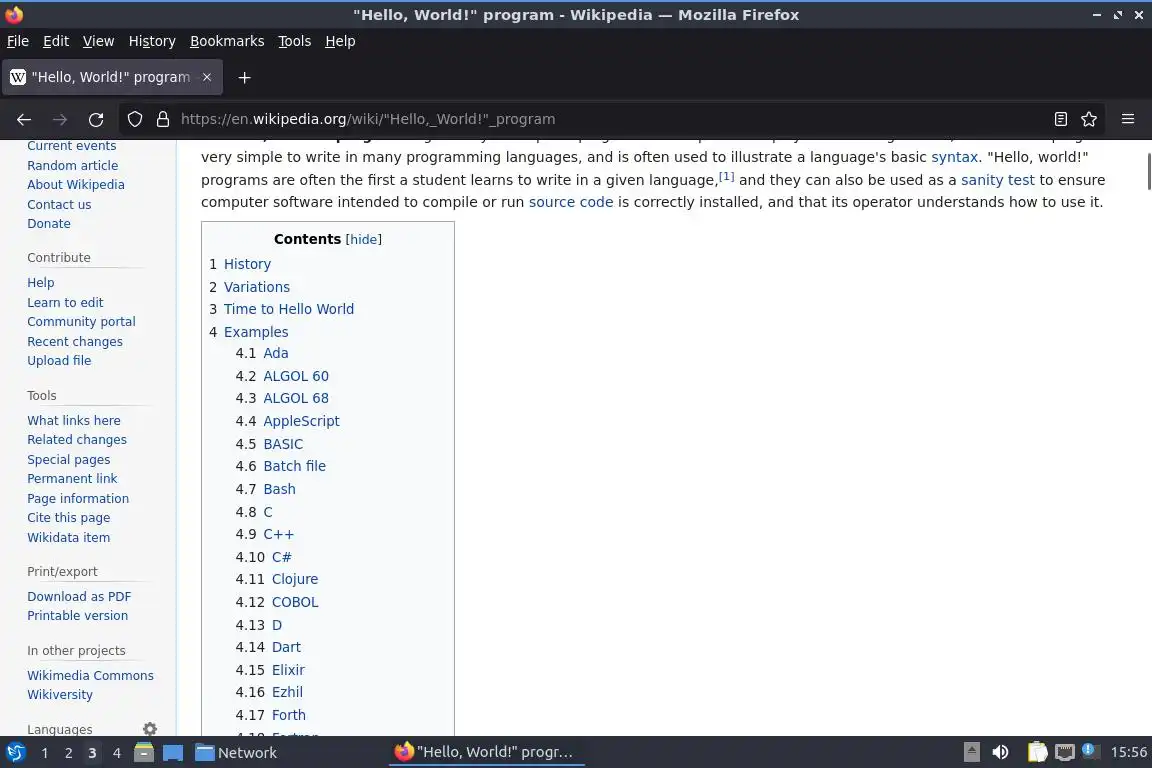Open the History menu
The height and width of the screenshot is (768, 1152).
[x=152, y=41]
